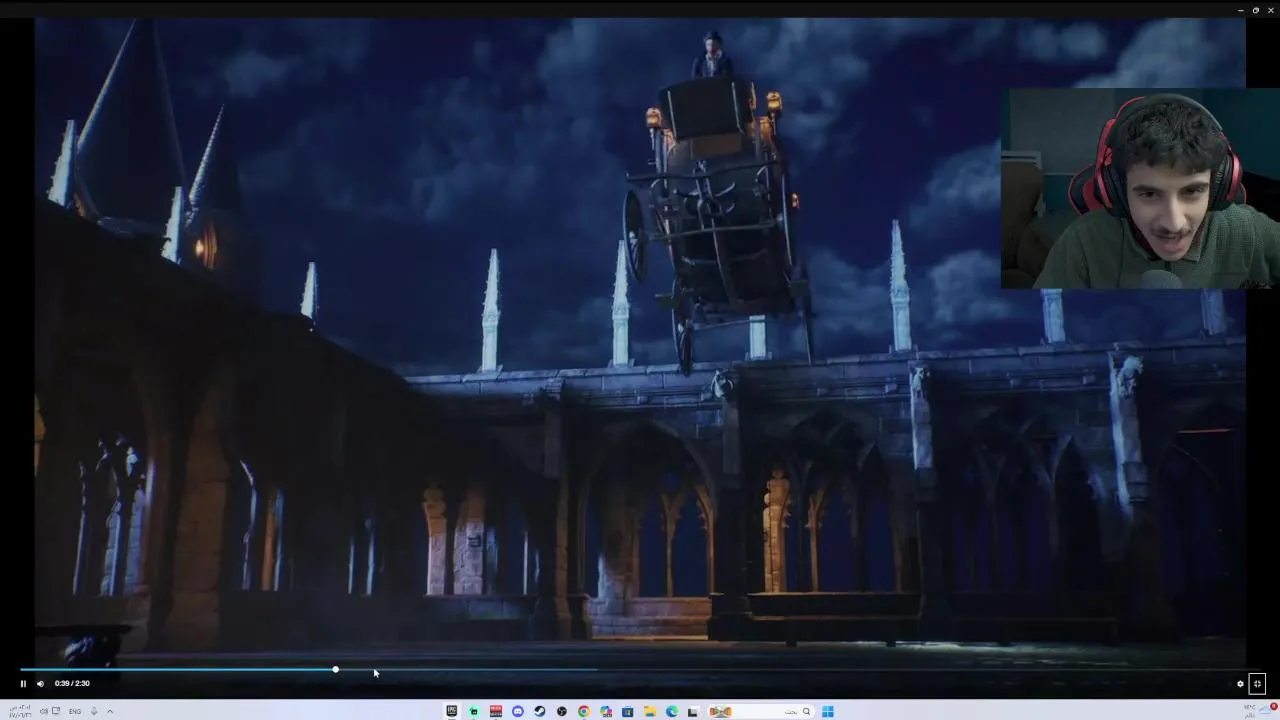The image size is (1280, 720).
Task: Open the Windows Start menu
Action: tap(828, 711)
